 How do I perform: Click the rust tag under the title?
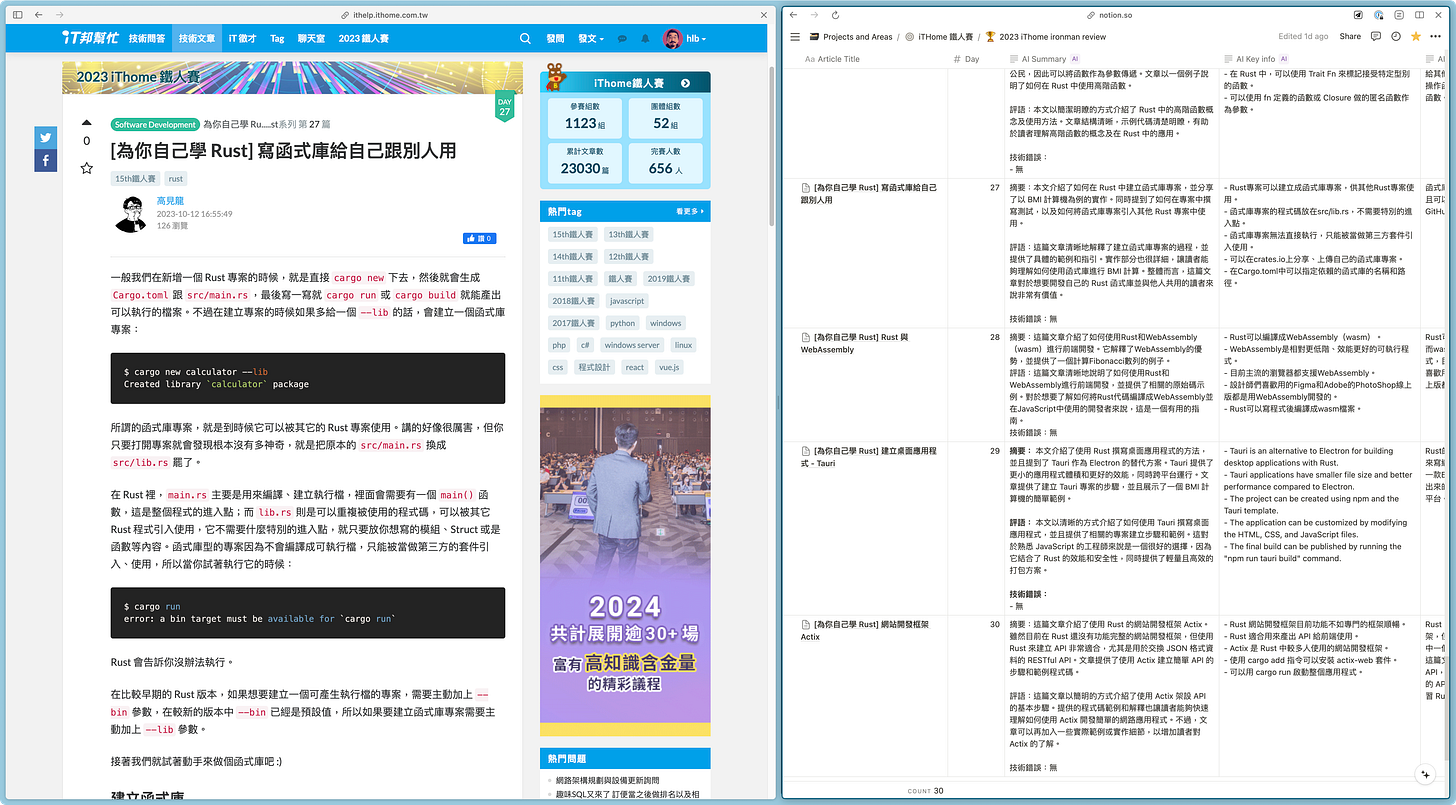click(x=176, y=179)
